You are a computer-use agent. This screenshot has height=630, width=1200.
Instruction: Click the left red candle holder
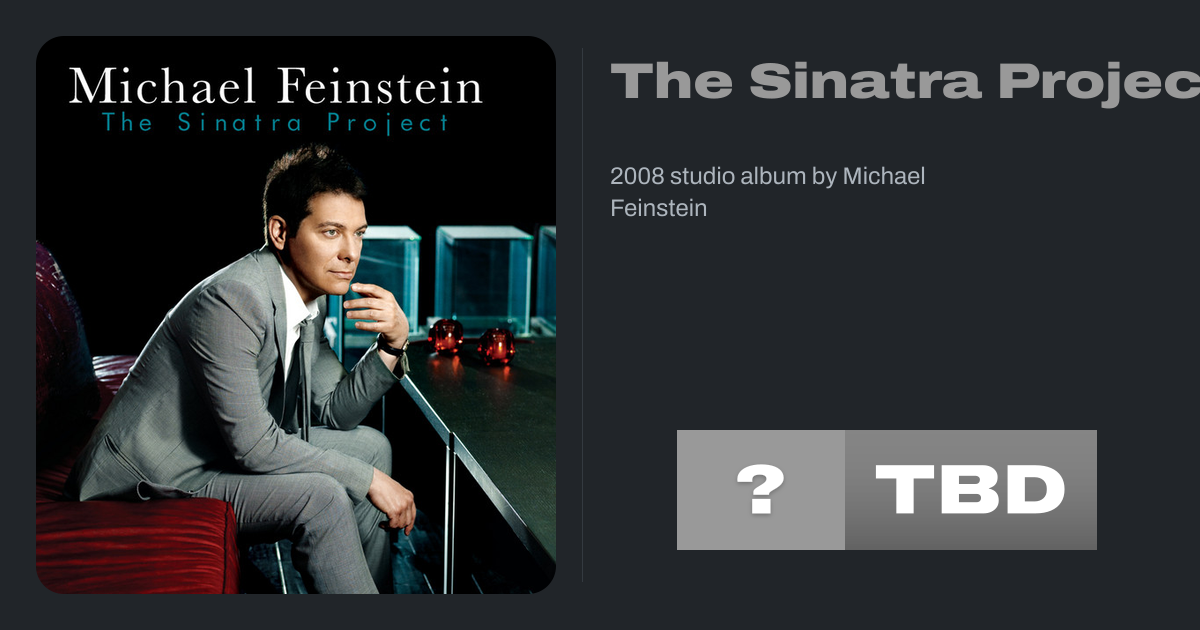(x=446, y=336)
